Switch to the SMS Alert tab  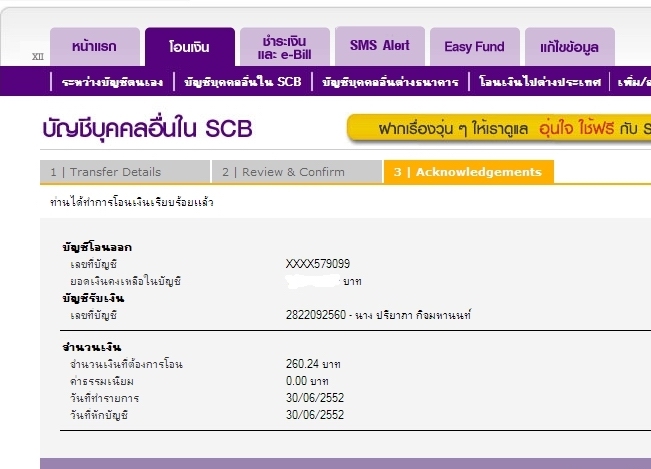pyautogui.click(x=380, y=46)
